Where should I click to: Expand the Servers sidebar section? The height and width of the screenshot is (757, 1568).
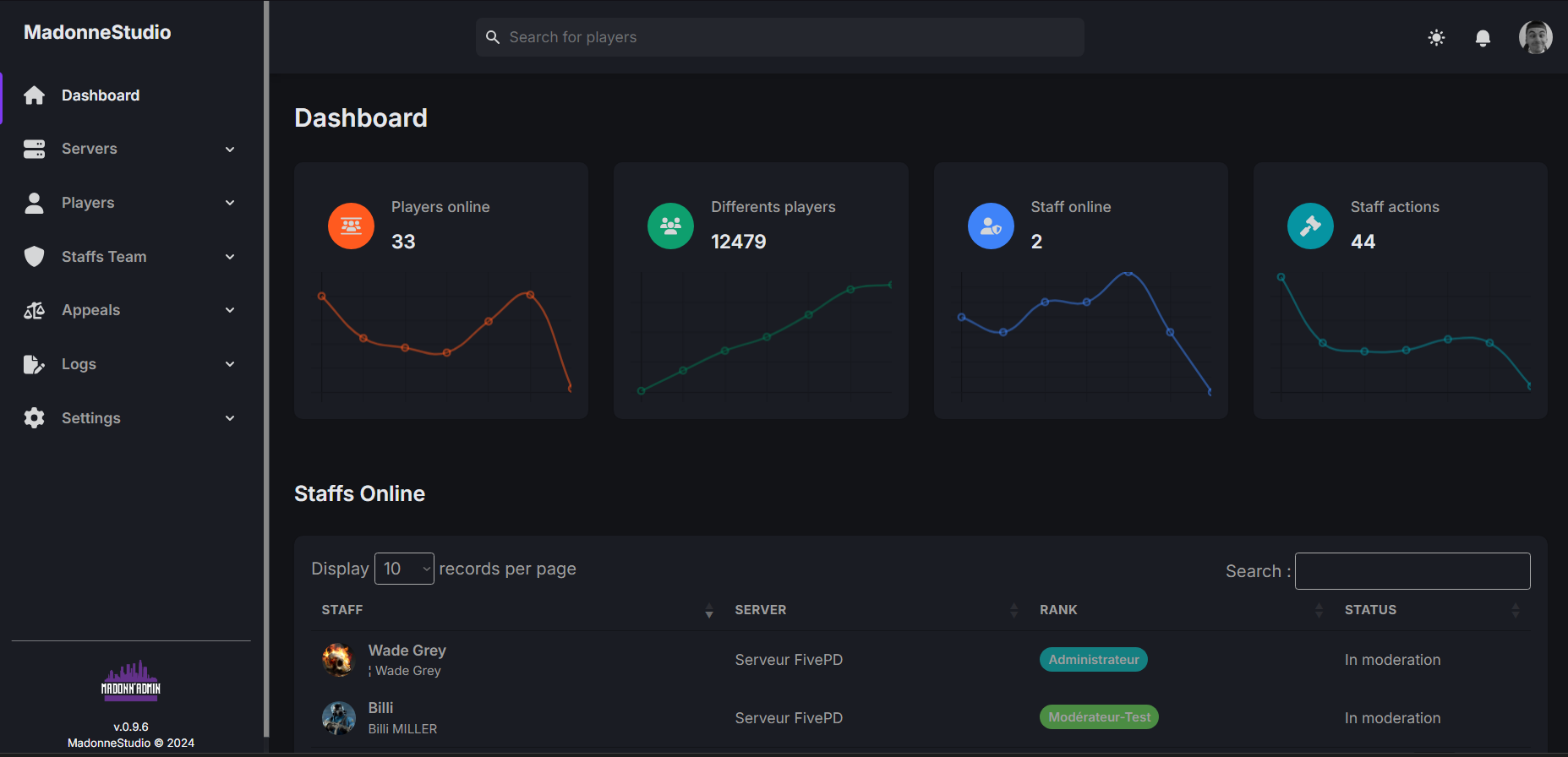(129, 149)
